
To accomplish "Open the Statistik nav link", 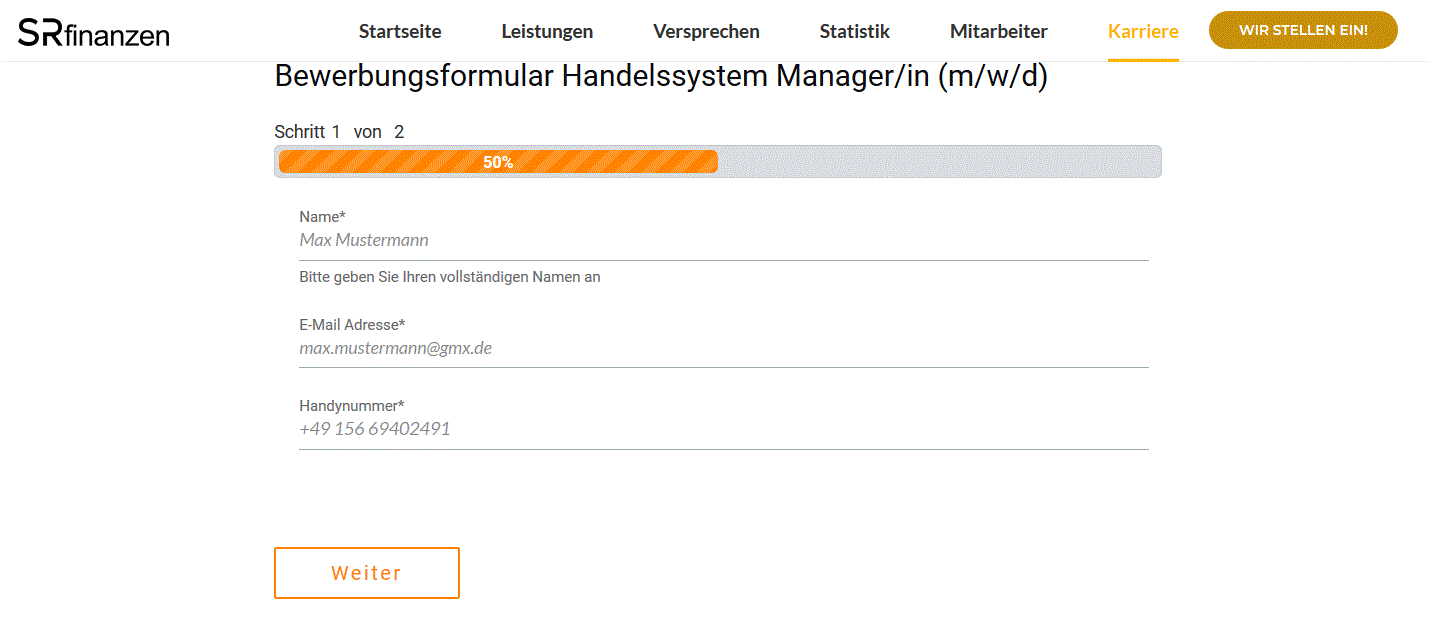I will pyautogui.click(x=854, y=31).
